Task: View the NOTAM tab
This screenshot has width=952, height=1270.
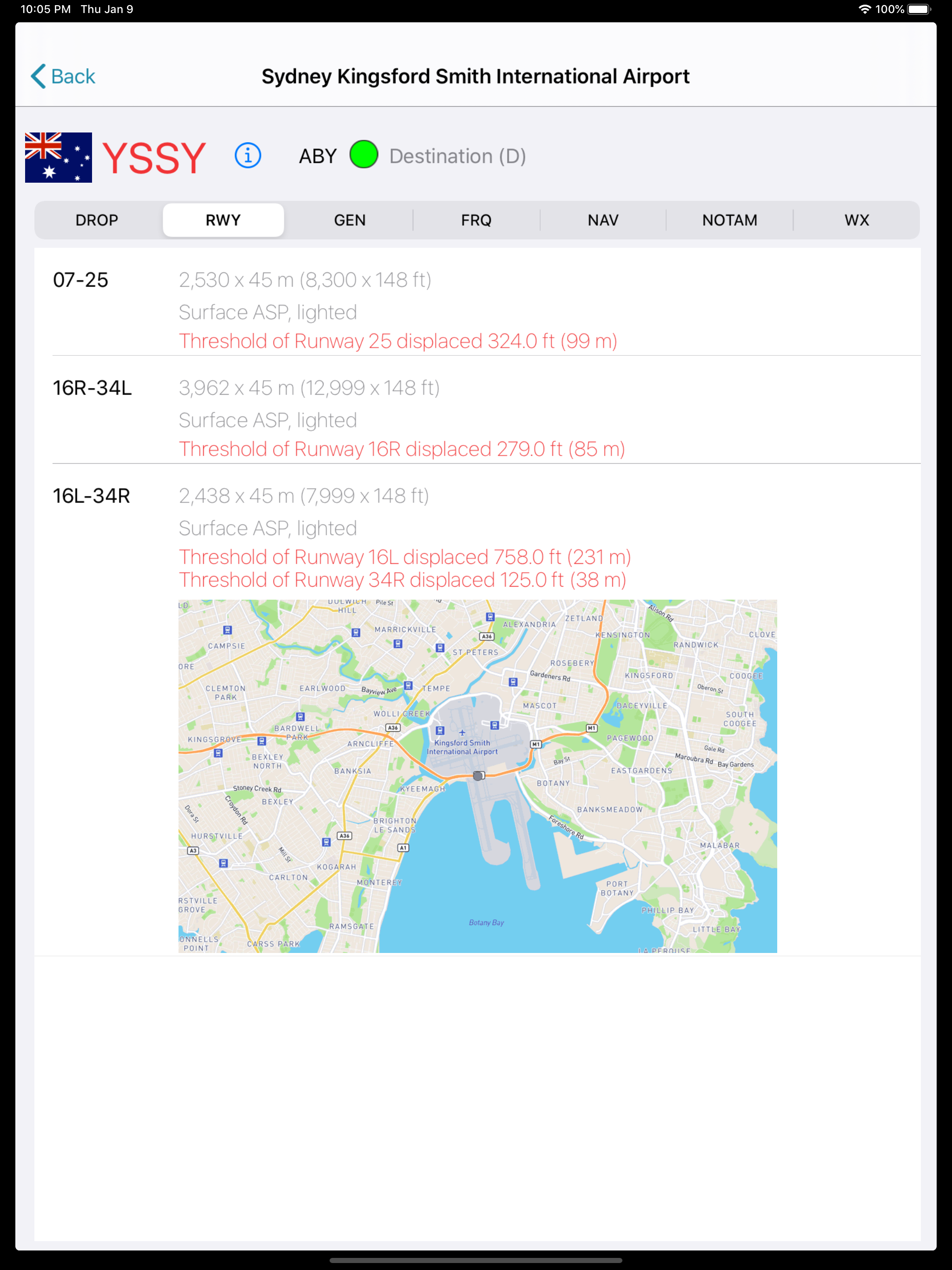Action: (730, 220)
